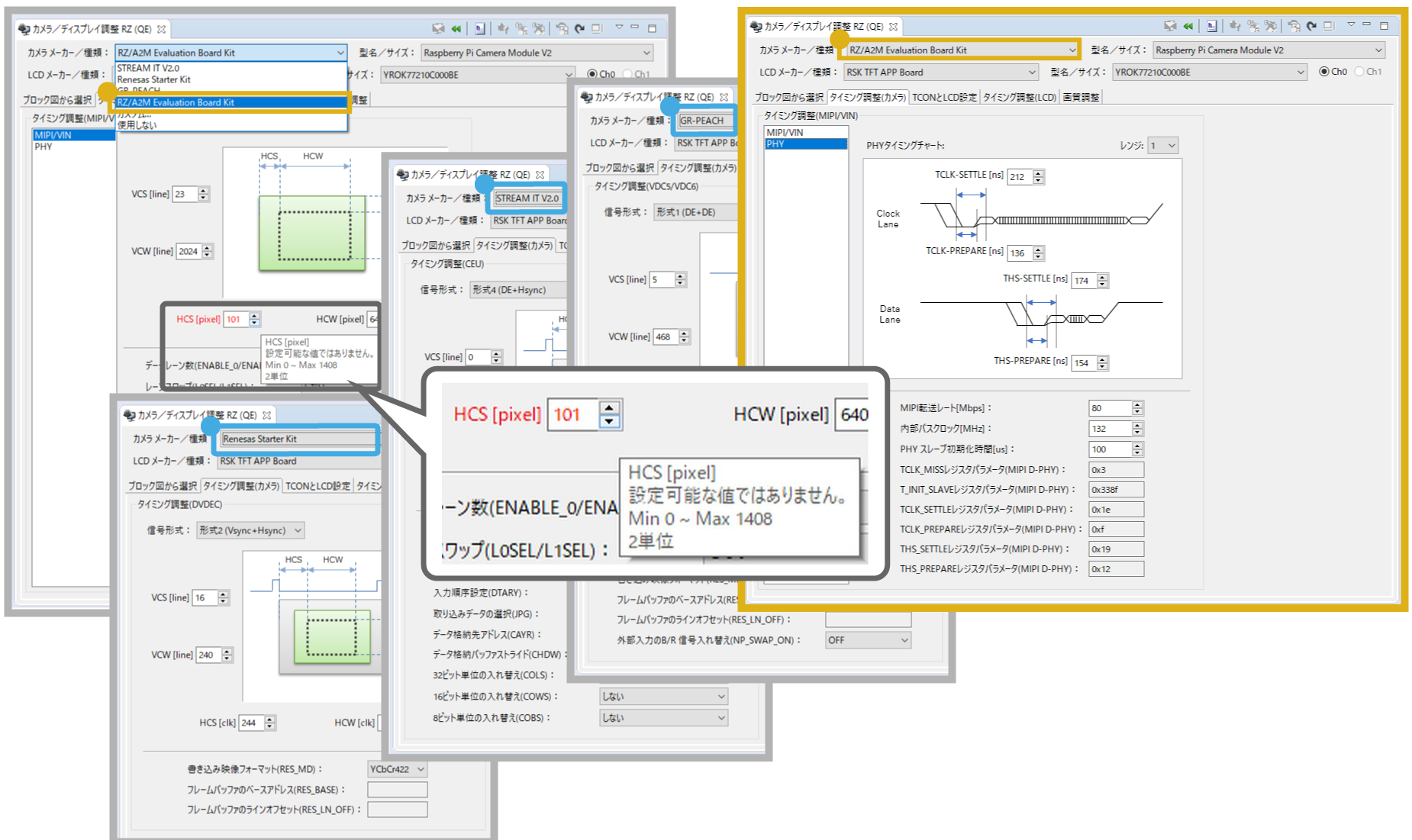Switch to タイミング調整(LCD) tab in yellow-framed window
The width and height of the screenshot is (1412, 840).
click(x=1019, y=97)
